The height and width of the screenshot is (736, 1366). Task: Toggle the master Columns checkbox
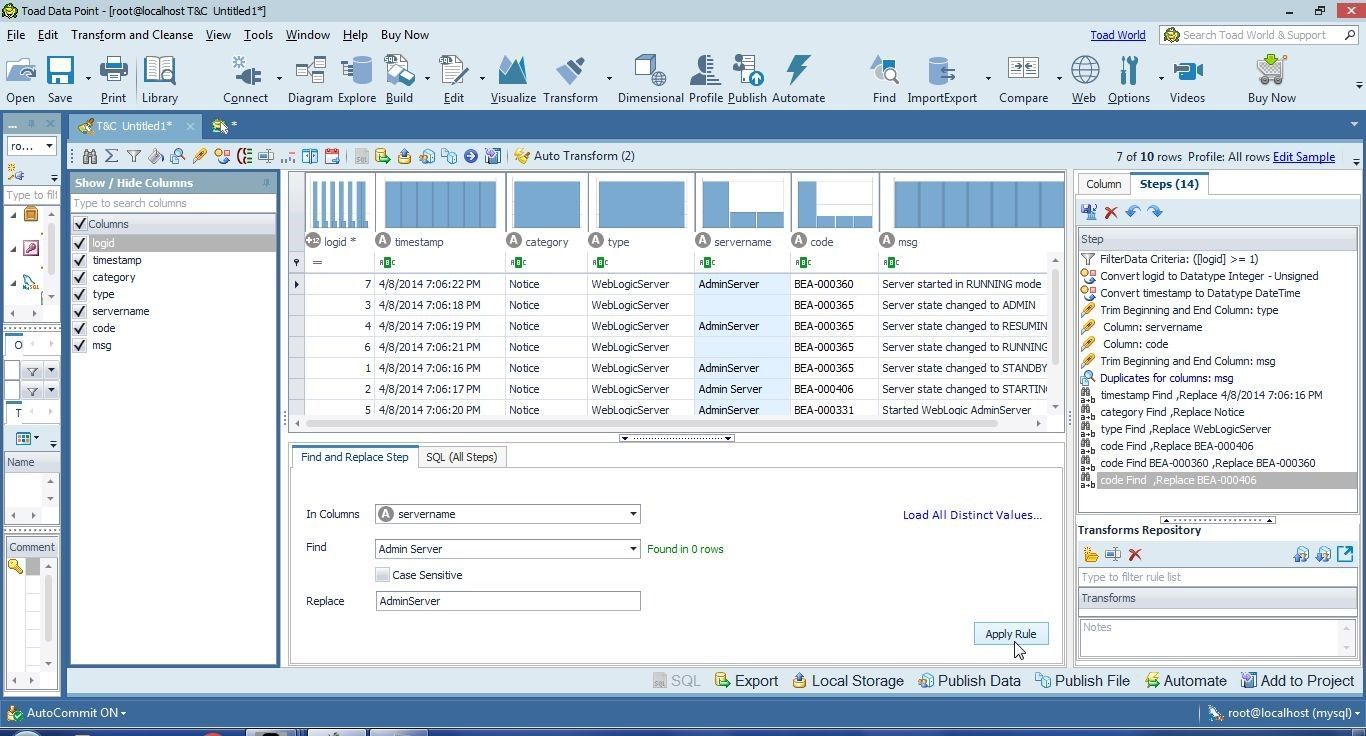point(80,224)
